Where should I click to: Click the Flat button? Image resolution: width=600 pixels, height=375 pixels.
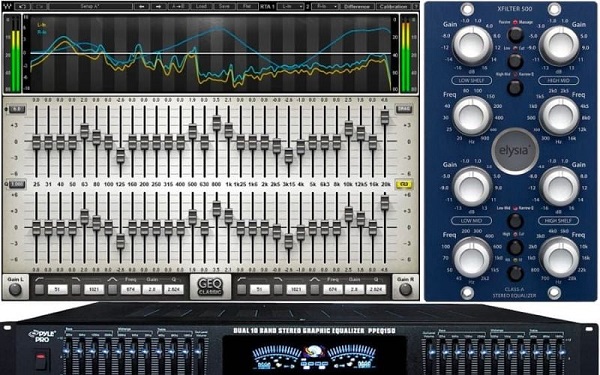coord(247,7)
